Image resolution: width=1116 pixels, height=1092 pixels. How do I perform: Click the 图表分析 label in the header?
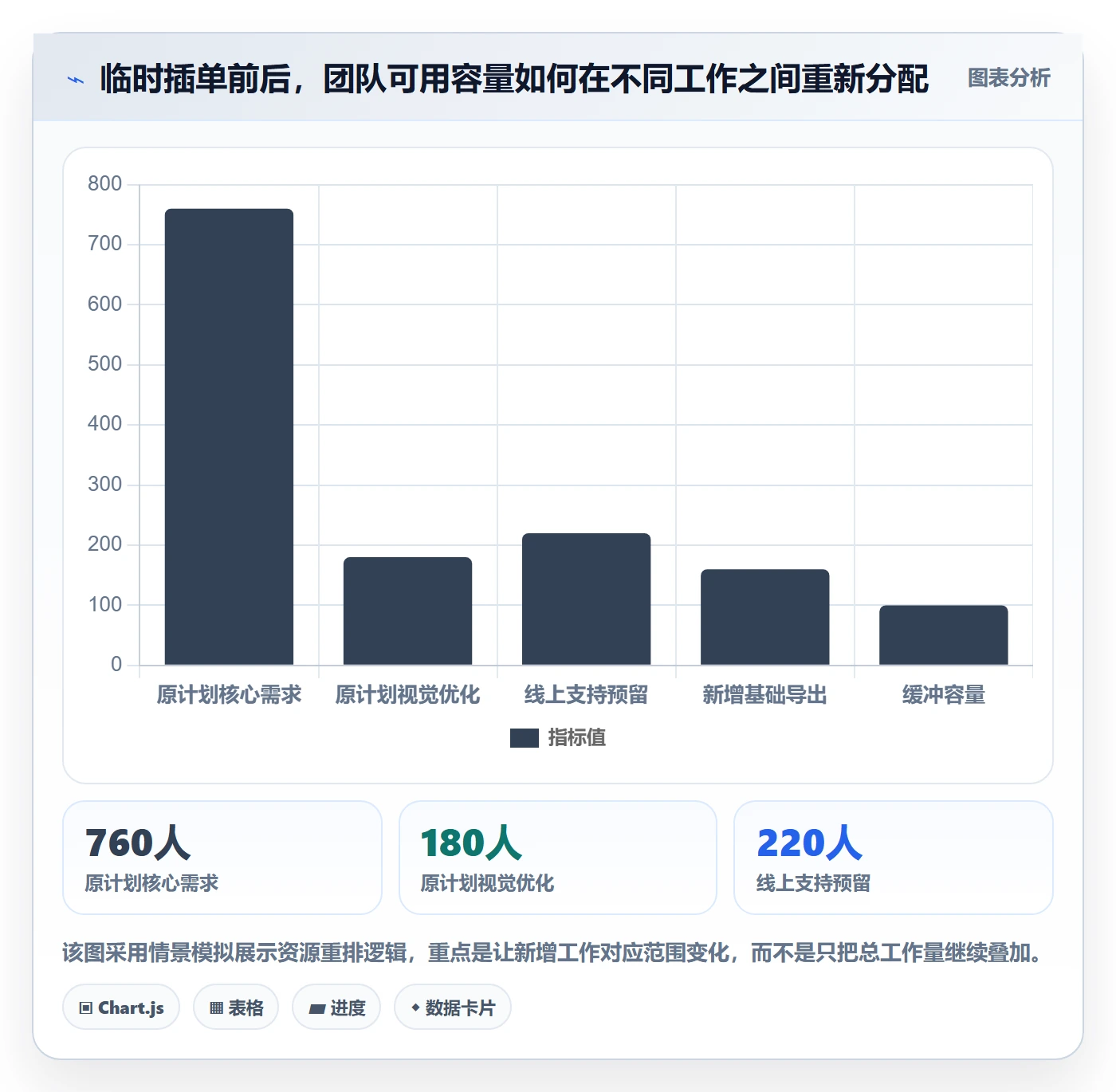[x=1008, y=78]
